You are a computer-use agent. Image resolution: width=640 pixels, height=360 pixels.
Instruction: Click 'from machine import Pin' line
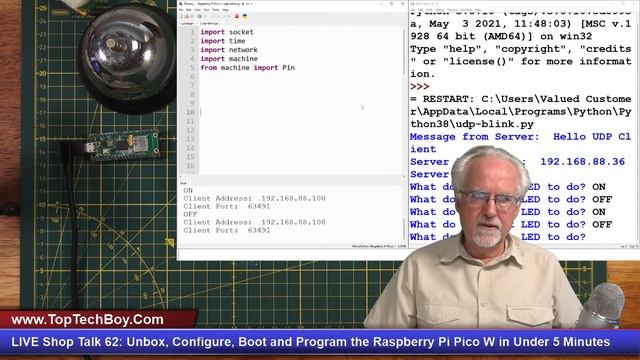pos(247,68)
